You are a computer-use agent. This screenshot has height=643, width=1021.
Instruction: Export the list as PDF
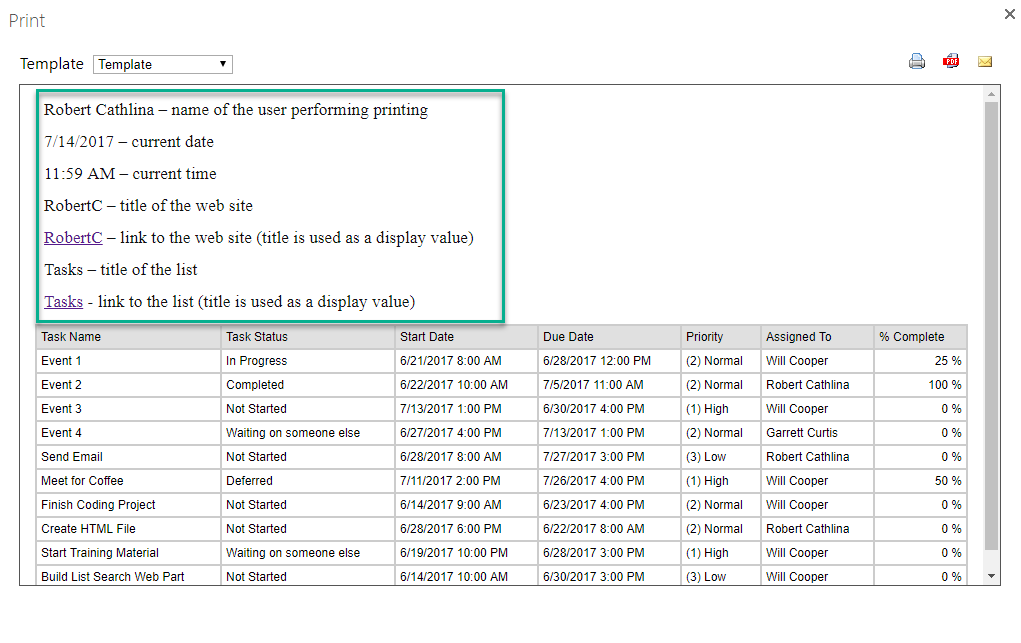point(951,61)
